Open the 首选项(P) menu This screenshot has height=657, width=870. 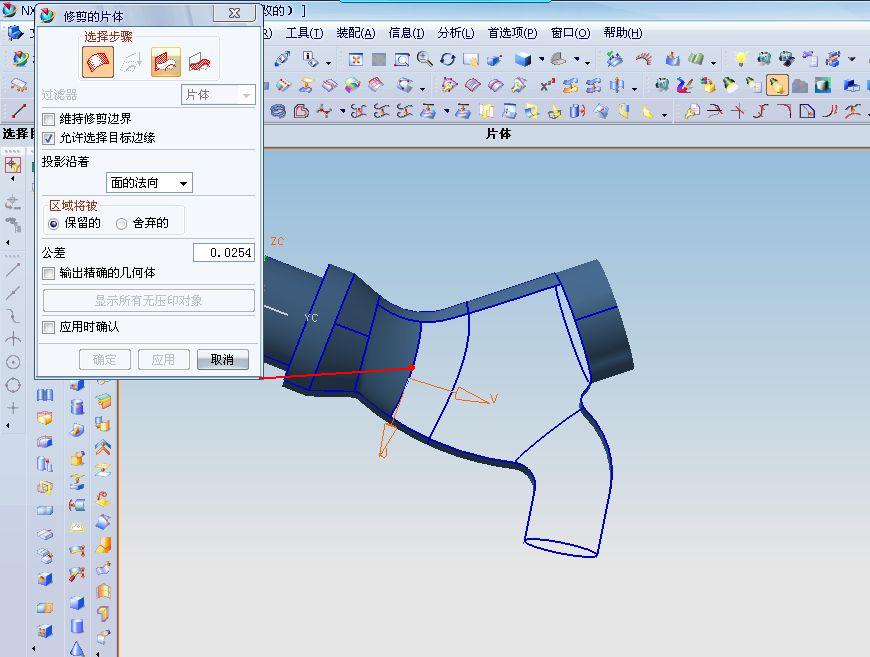(512, 33)
